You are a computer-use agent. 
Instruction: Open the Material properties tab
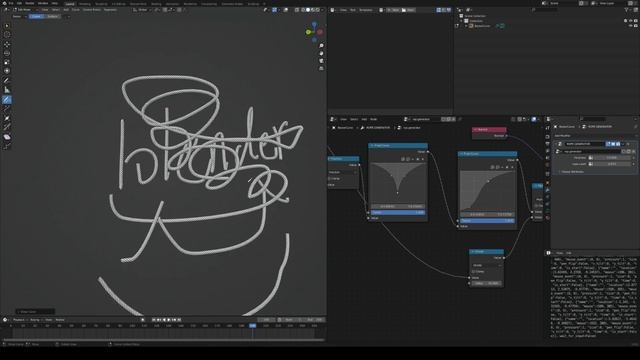548,218
